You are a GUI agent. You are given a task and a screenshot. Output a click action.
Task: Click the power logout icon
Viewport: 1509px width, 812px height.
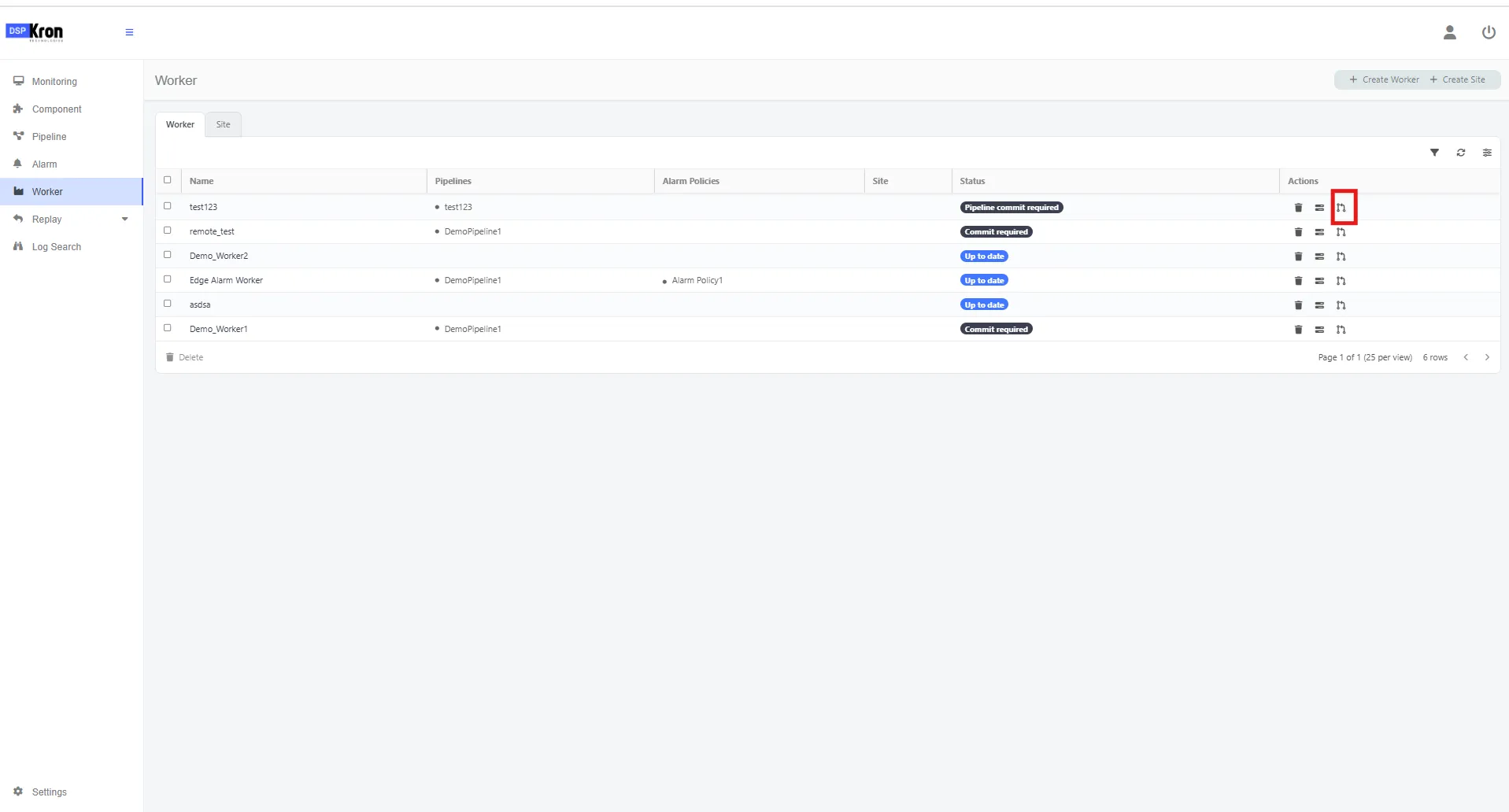pos(1489,32)
